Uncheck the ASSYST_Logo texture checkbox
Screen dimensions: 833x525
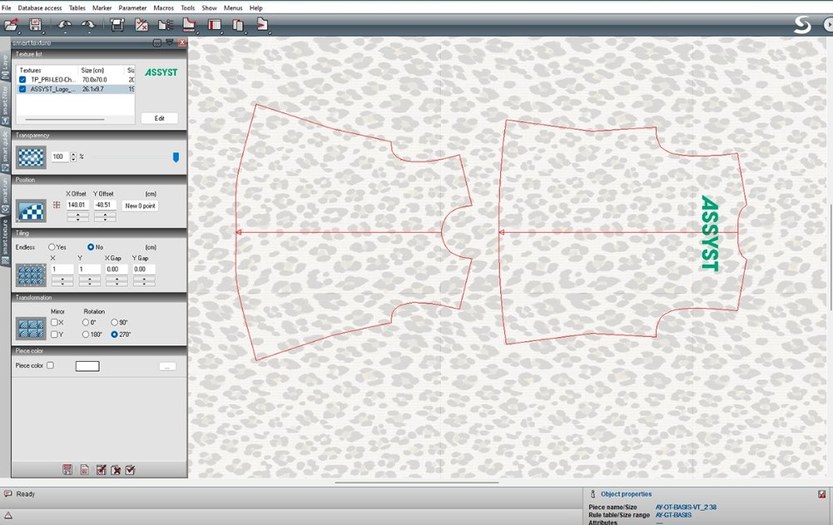(22, 89)
